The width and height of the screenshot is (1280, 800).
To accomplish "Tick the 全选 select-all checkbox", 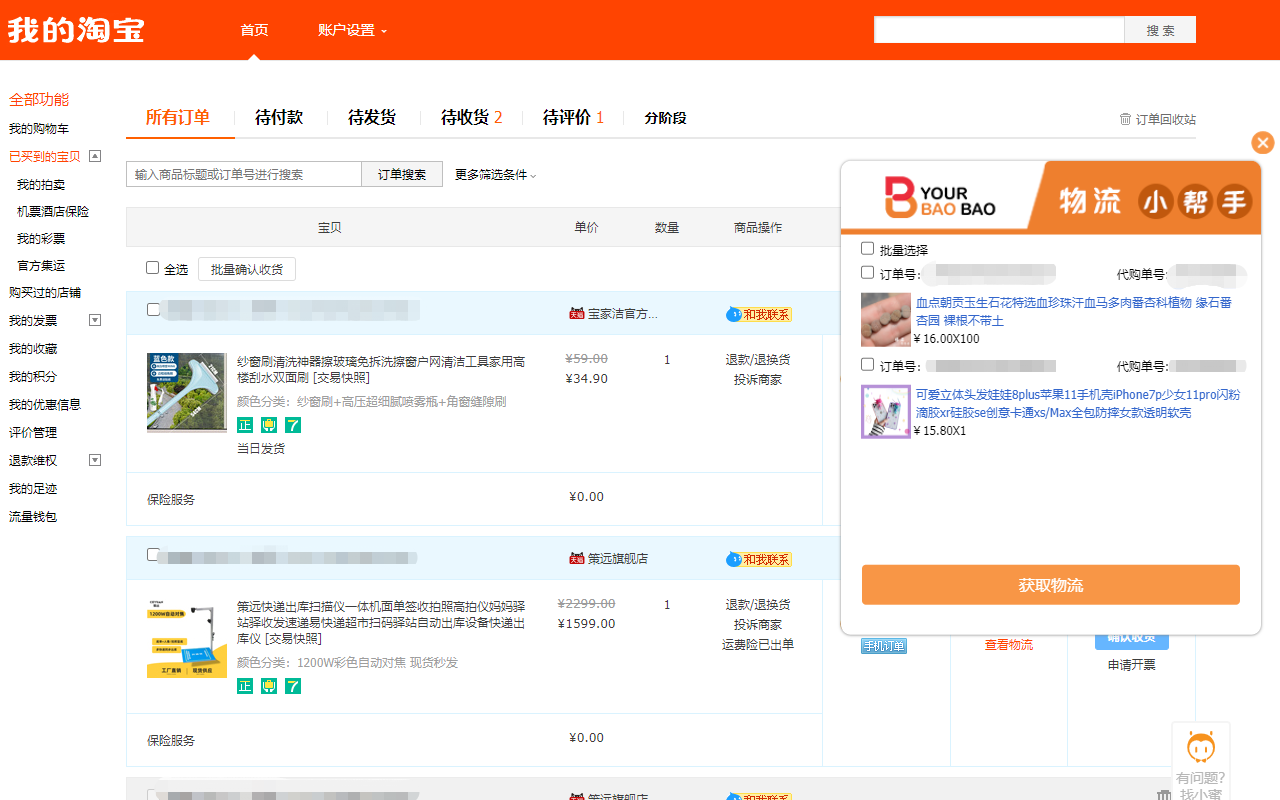I will [152, 268].
